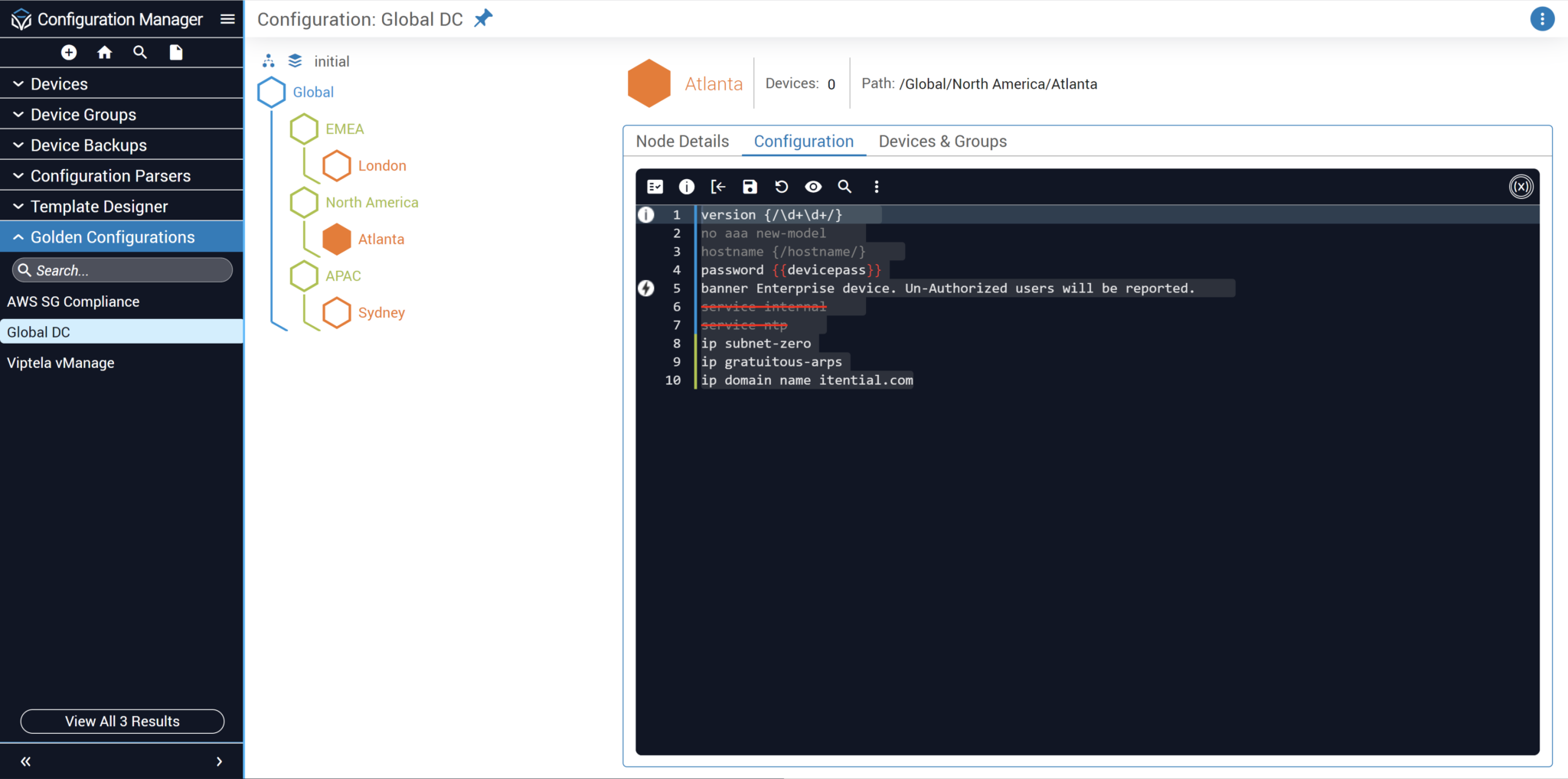Click View All 3 Results button
The width and height of the screenshot is (1568, 779).
(x=122, y=721)
